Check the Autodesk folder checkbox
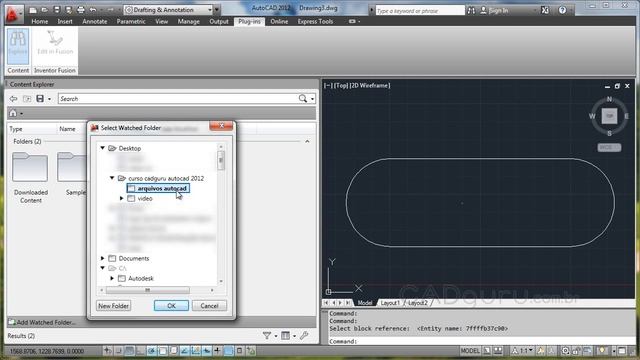Image resolution: width=640 pixels, height=360 pixels. point(122,278)
